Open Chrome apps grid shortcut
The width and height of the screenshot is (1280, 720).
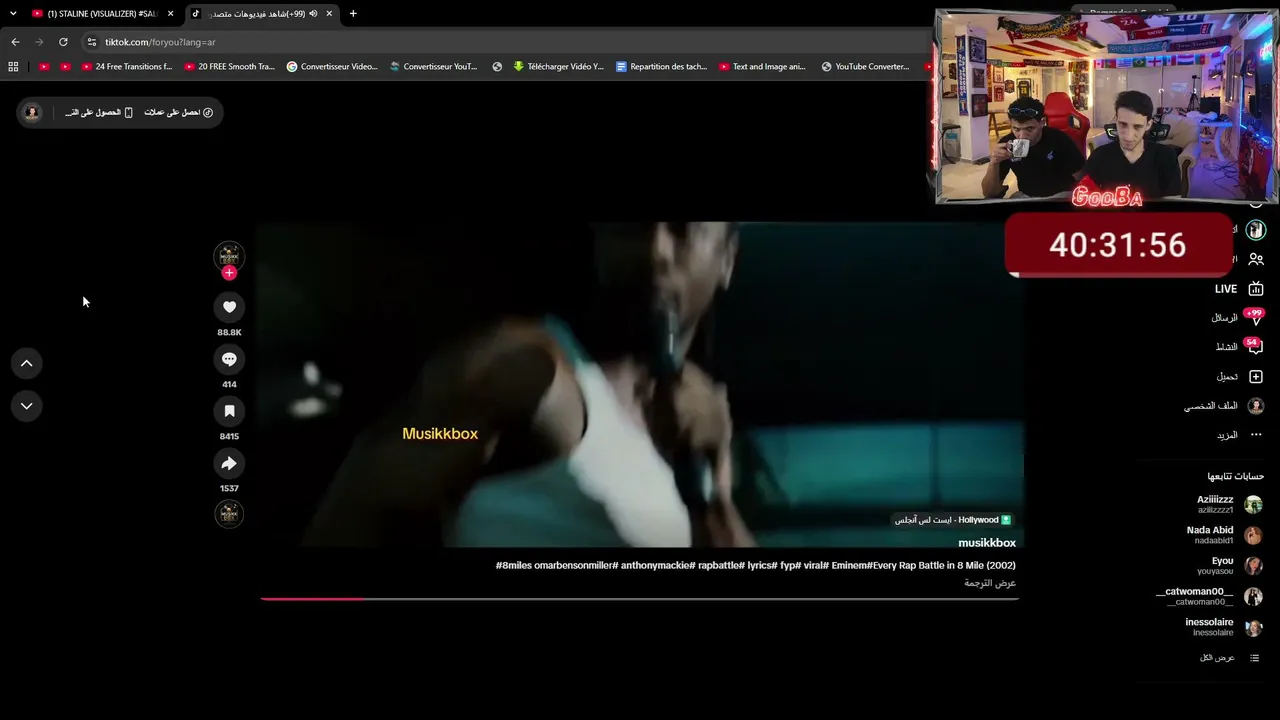(13, 67)
